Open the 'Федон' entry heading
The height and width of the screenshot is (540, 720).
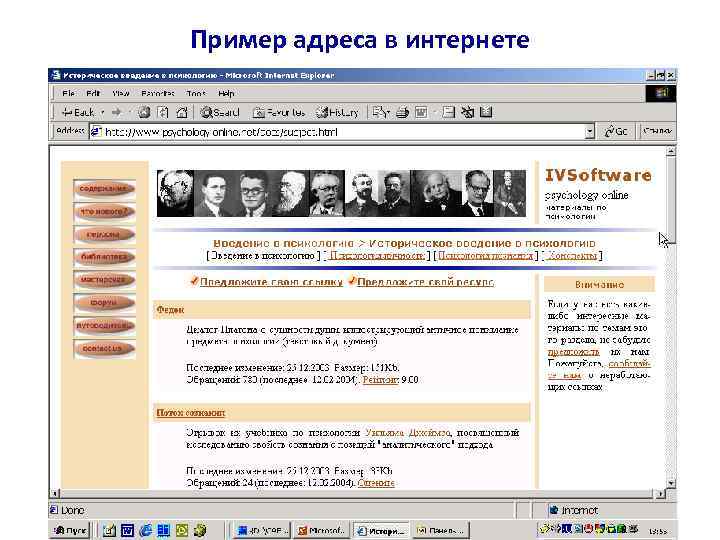tap(170, 310)
